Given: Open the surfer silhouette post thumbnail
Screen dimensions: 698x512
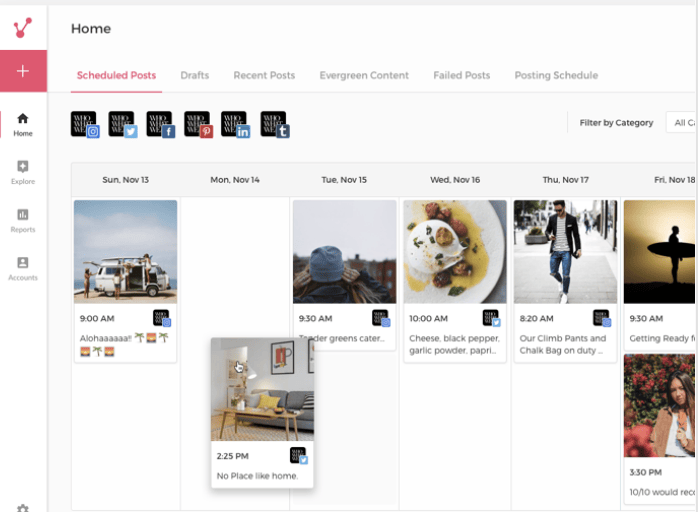Looking at the screenshot, I should (x=659, y=252).
